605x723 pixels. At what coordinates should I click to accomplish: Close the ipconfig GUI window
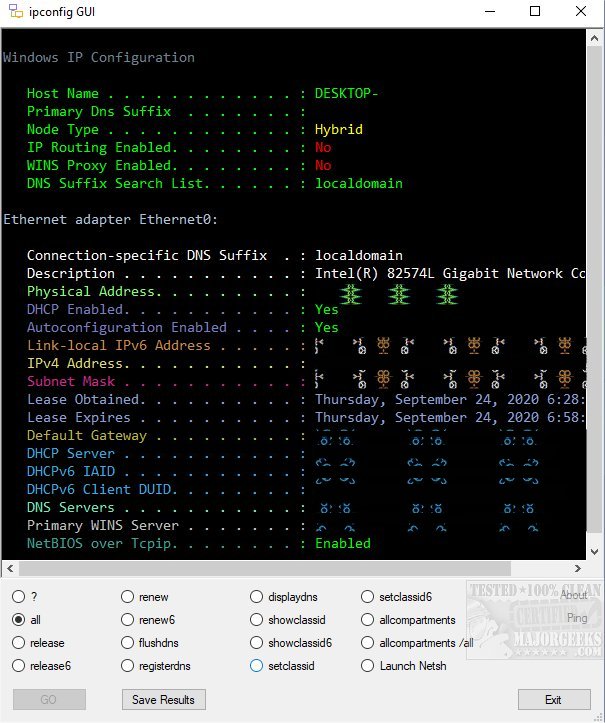coord(581,11)
